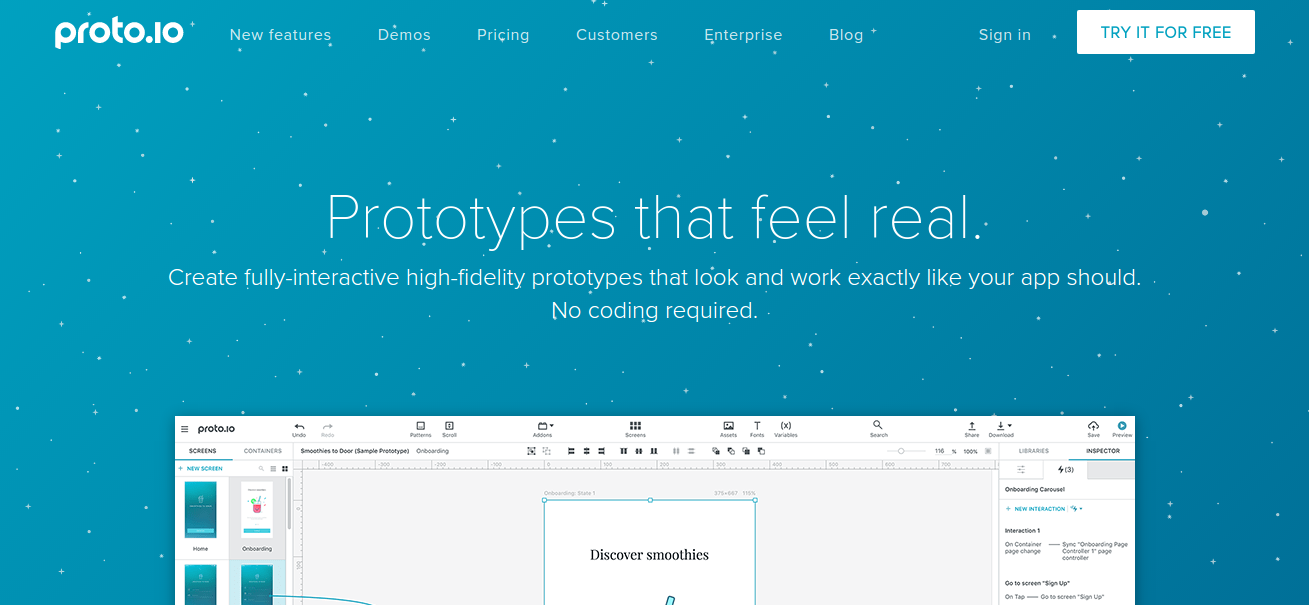
Task: Select the Interaction 1 heading
Action: 1022,531
